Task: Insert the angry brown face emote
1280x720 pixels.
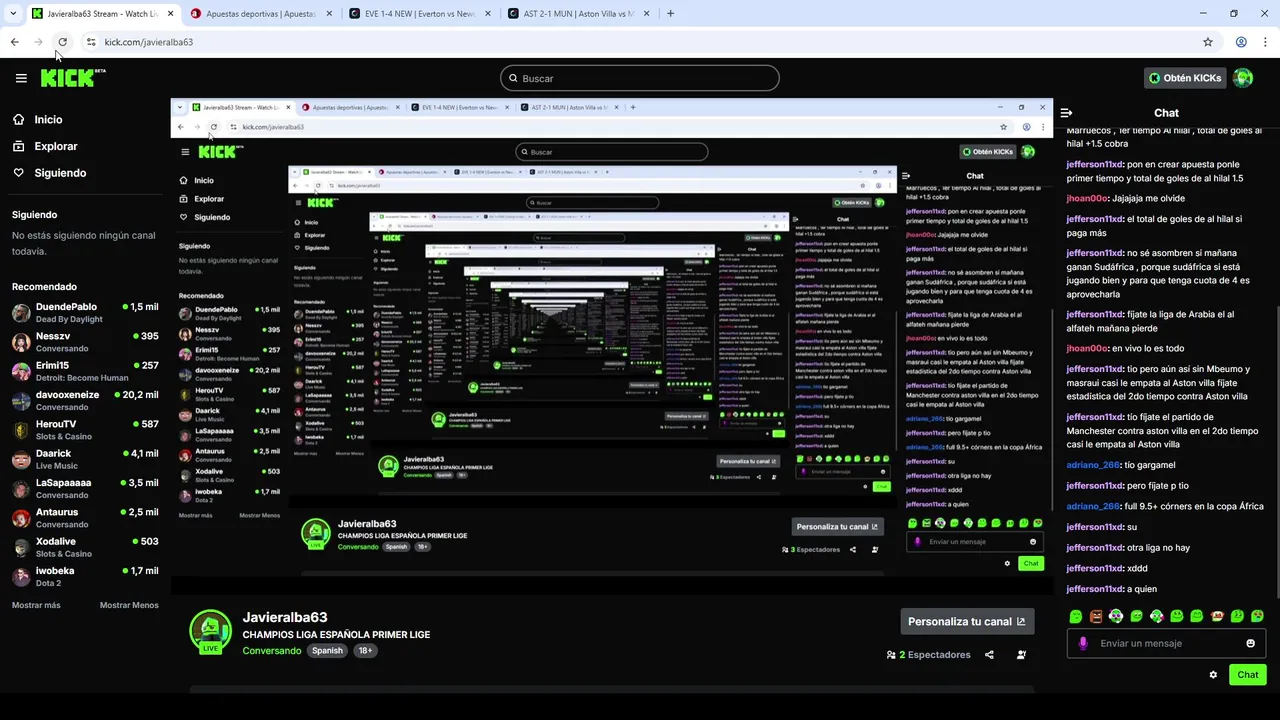Action: pyautogui.click(x=1096, y=616)
